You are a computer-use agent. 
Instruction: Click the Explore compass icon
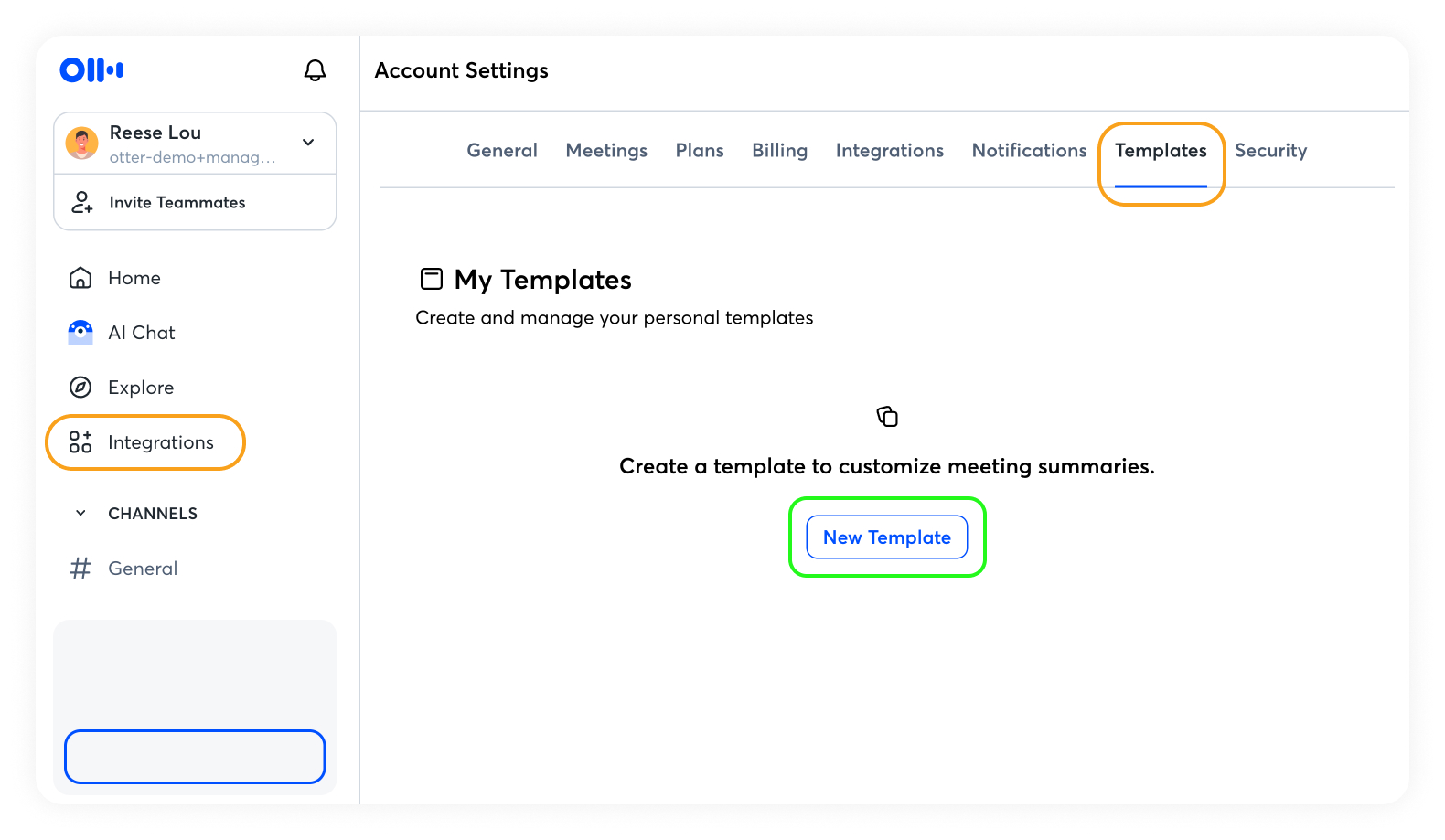click(x=80, y=388)
